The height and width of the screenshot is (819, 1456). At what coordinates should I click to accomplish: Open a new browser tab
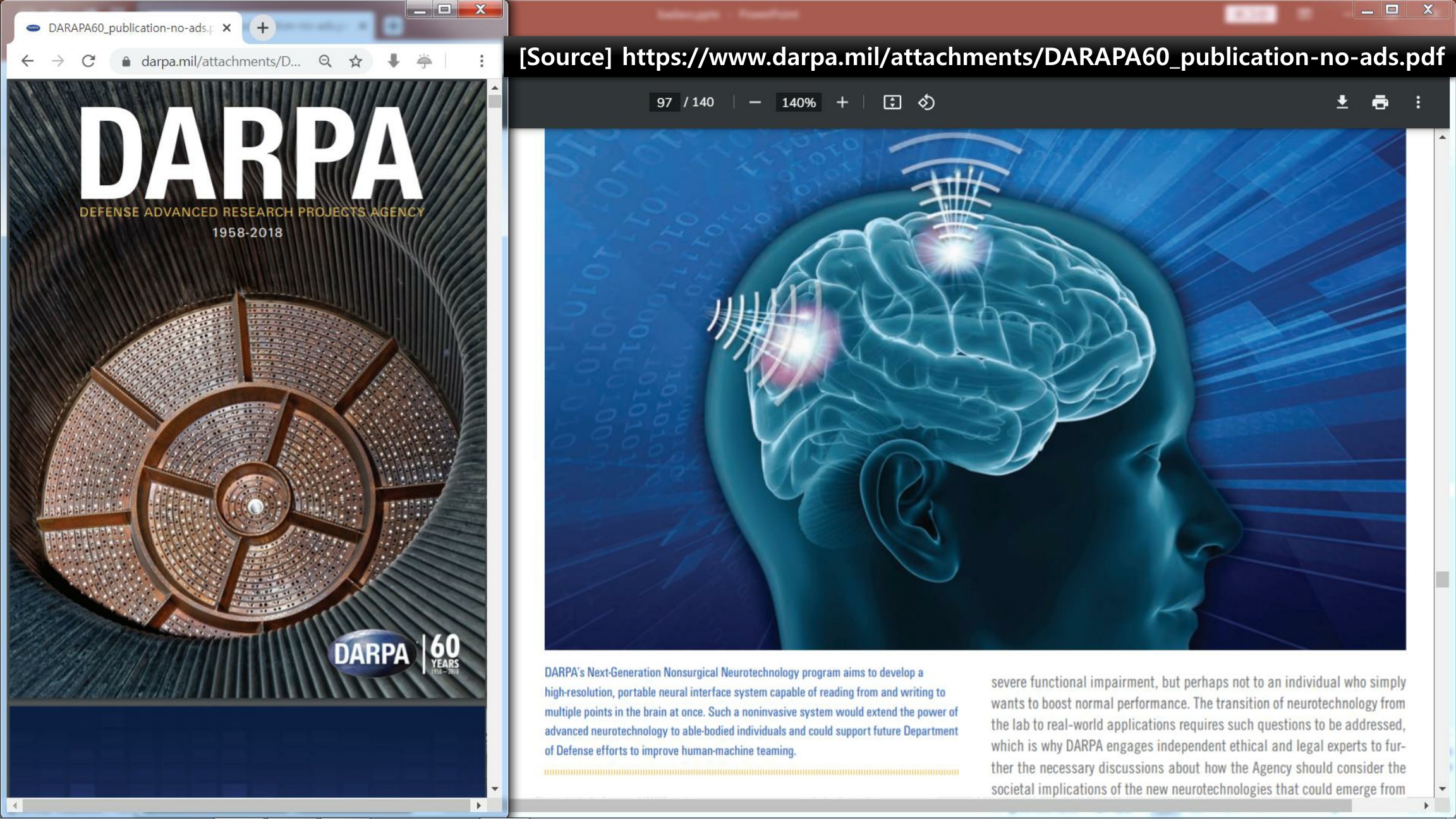[262, 28]
